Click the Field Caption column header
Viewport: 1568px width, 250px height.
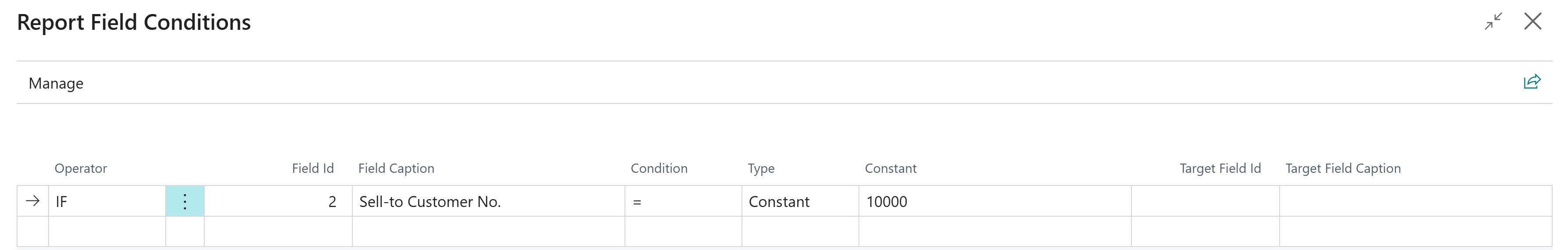[x=396, y=168]
